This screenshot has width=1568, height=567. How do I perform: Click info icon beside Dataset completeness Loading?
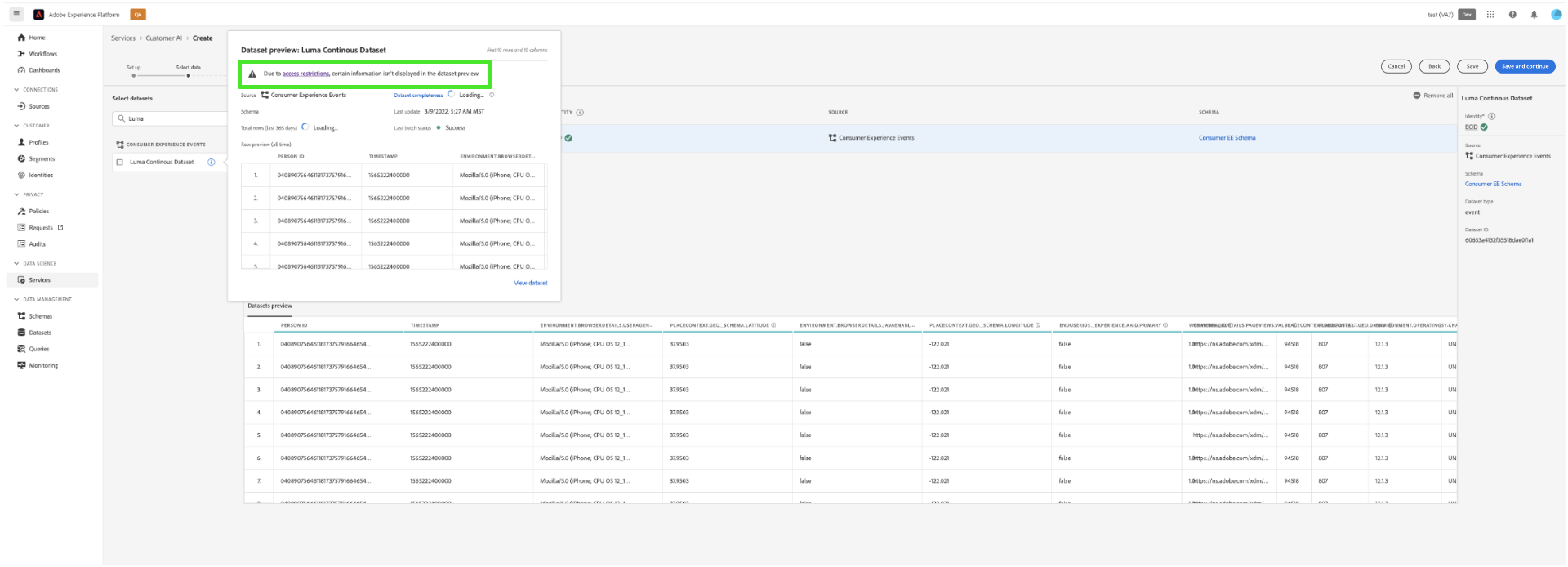(492, 95)
